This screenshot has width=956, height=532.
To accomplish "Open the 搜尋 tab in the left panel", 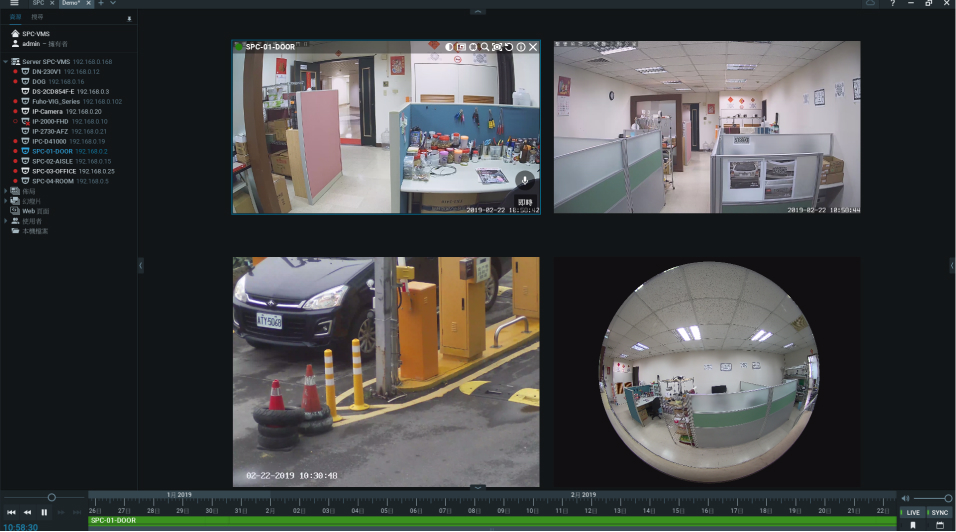I will click(37, 17).
